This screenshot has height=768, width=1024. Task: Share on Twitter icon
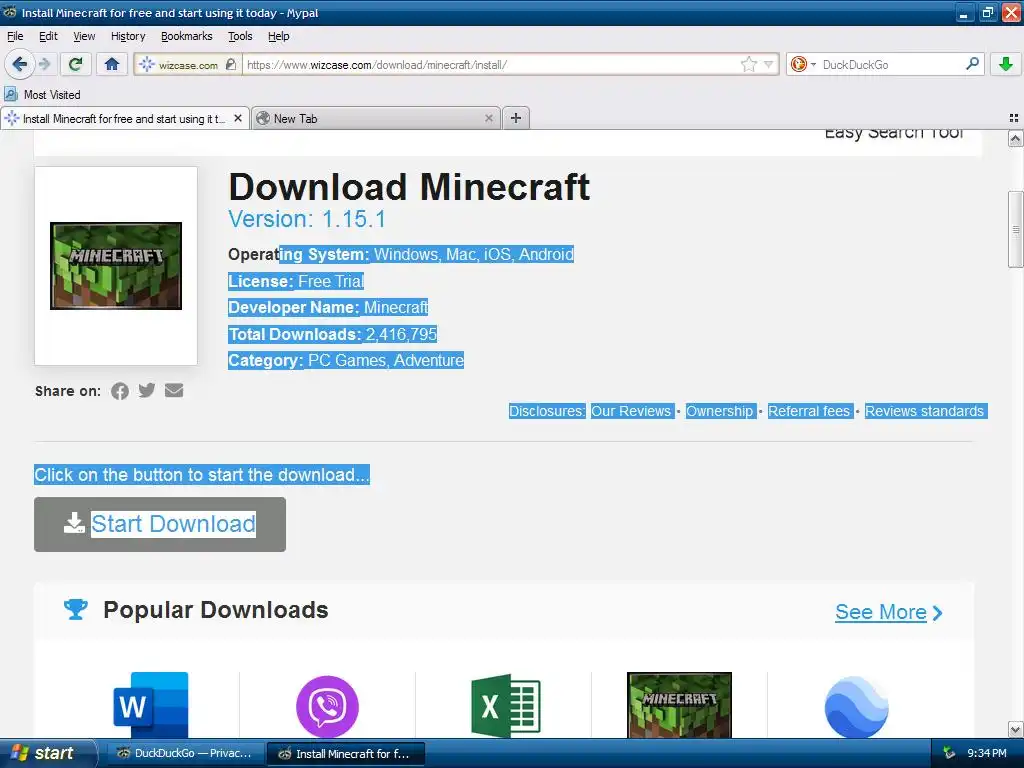tap(147, 391)
